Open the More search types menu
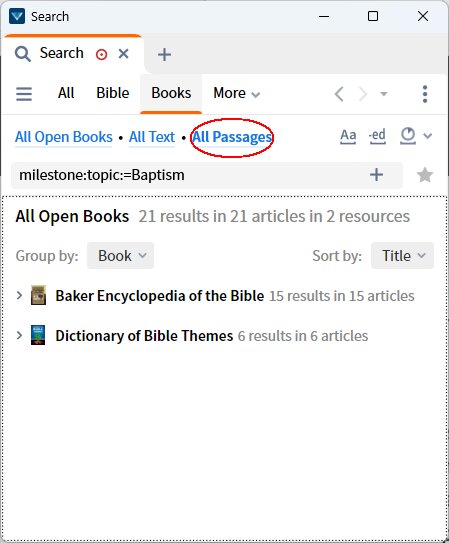Screen dimensions: 449x543 click(236, 93)
